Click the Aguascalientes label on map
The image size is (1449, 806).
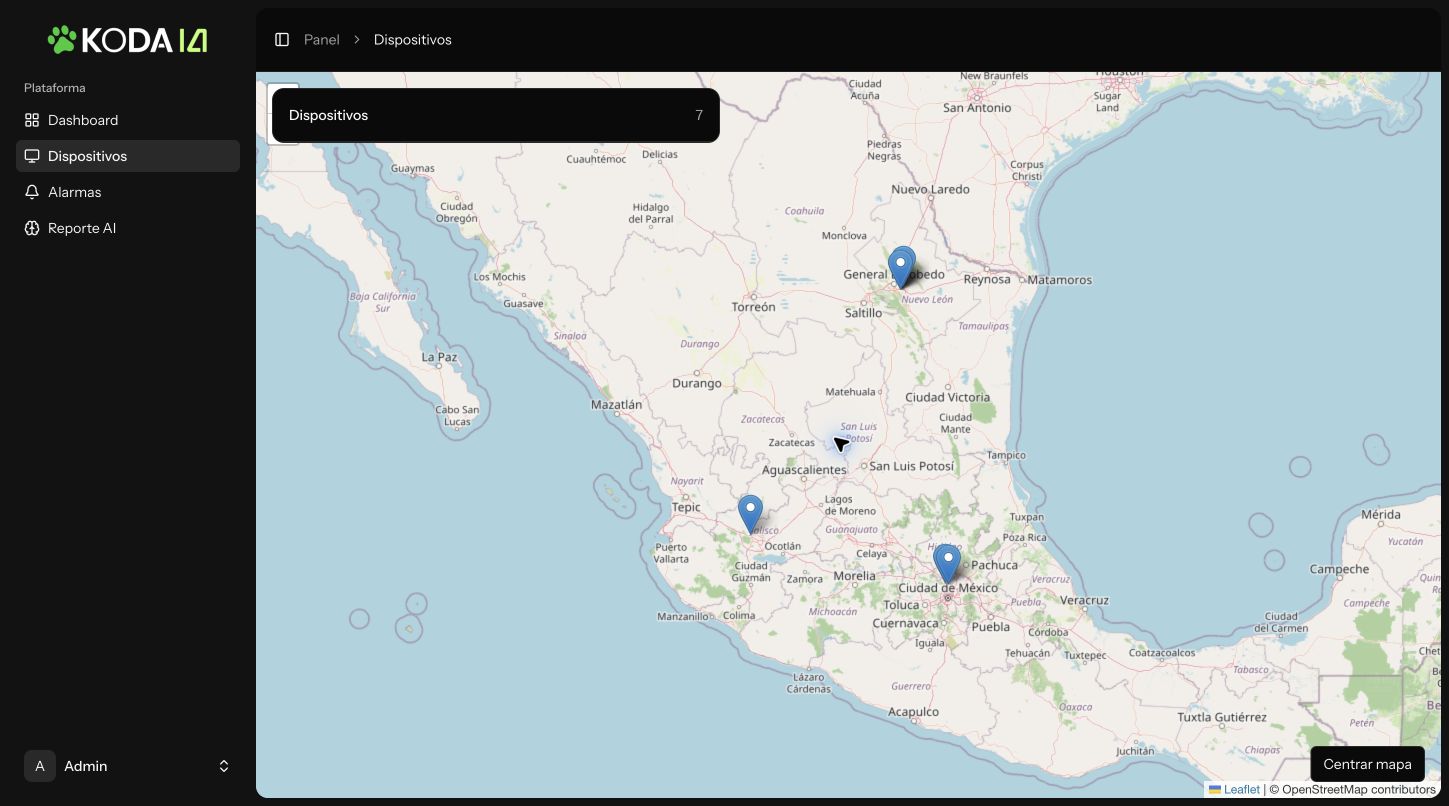pos(804,469)
